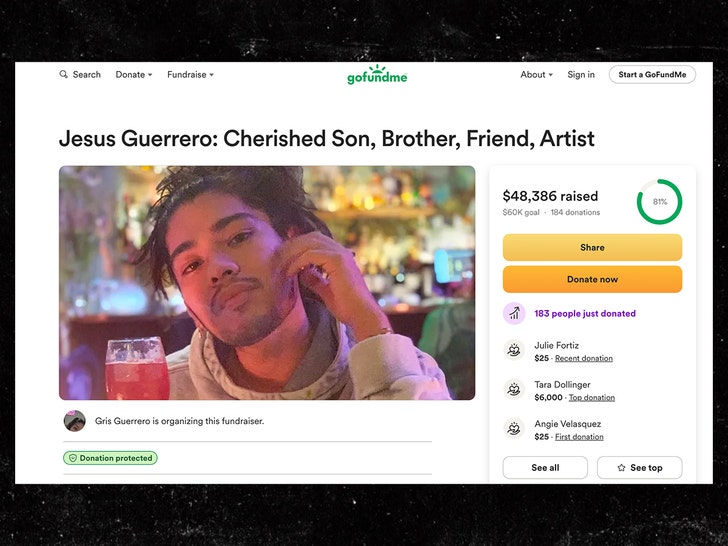
Task: Expand the Fundraise dropdown menu
Action: click(190, 75)
